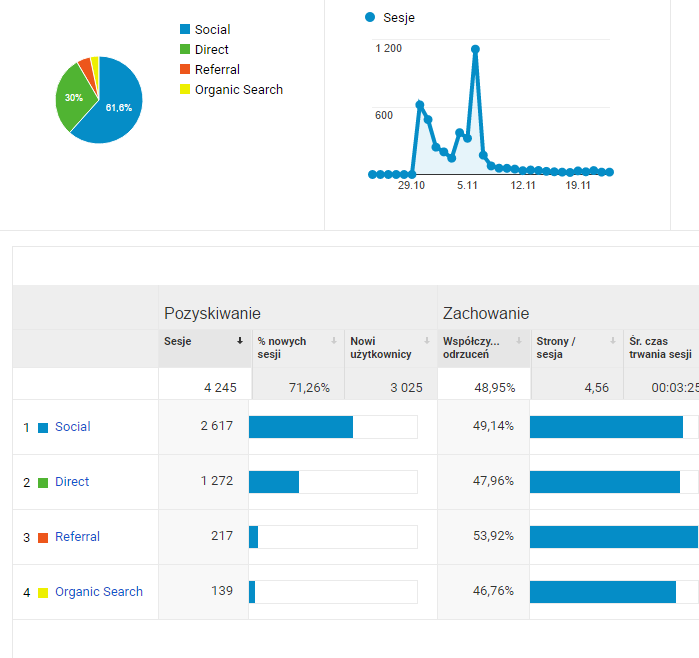Viewport: 699px width, 658px height.
Task: Sort by Nowi użytkownicy arrow
Action: tap(427, 341)
